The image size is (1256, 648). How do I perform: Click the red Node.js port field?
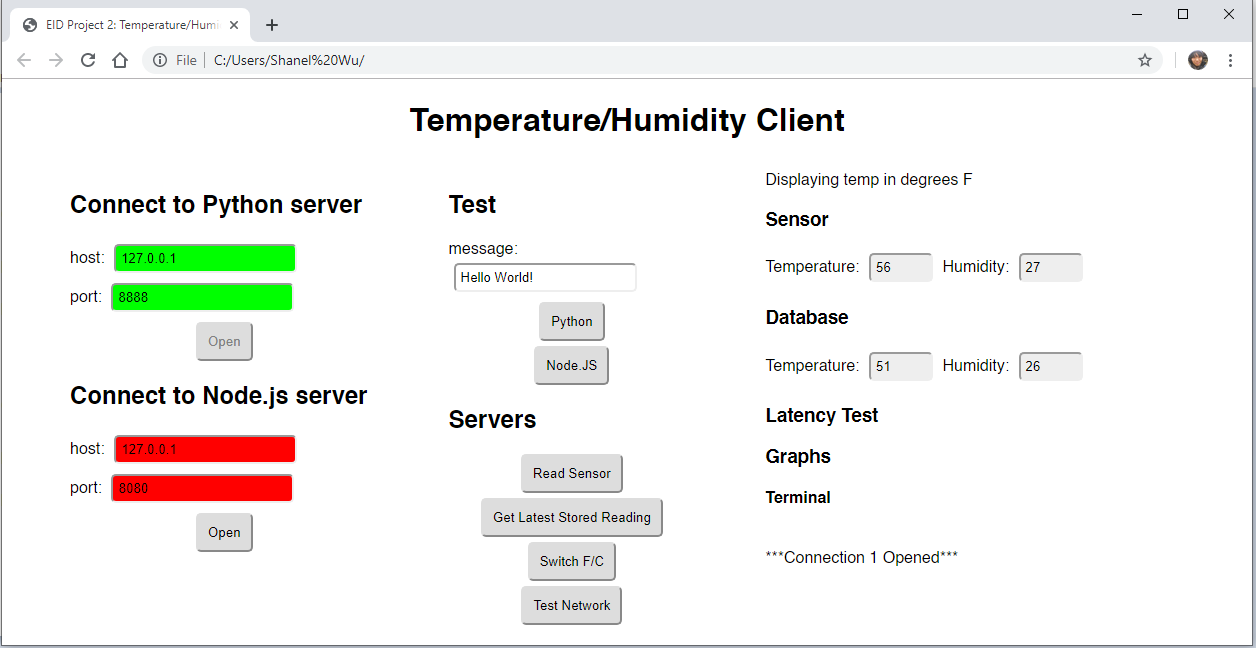[201, 488]
